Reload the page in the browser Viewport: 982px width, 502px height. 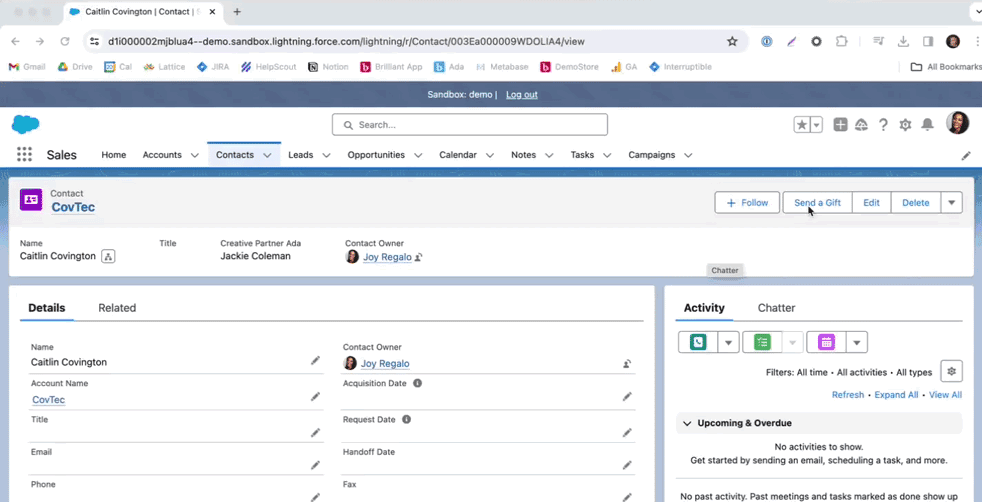65,41
